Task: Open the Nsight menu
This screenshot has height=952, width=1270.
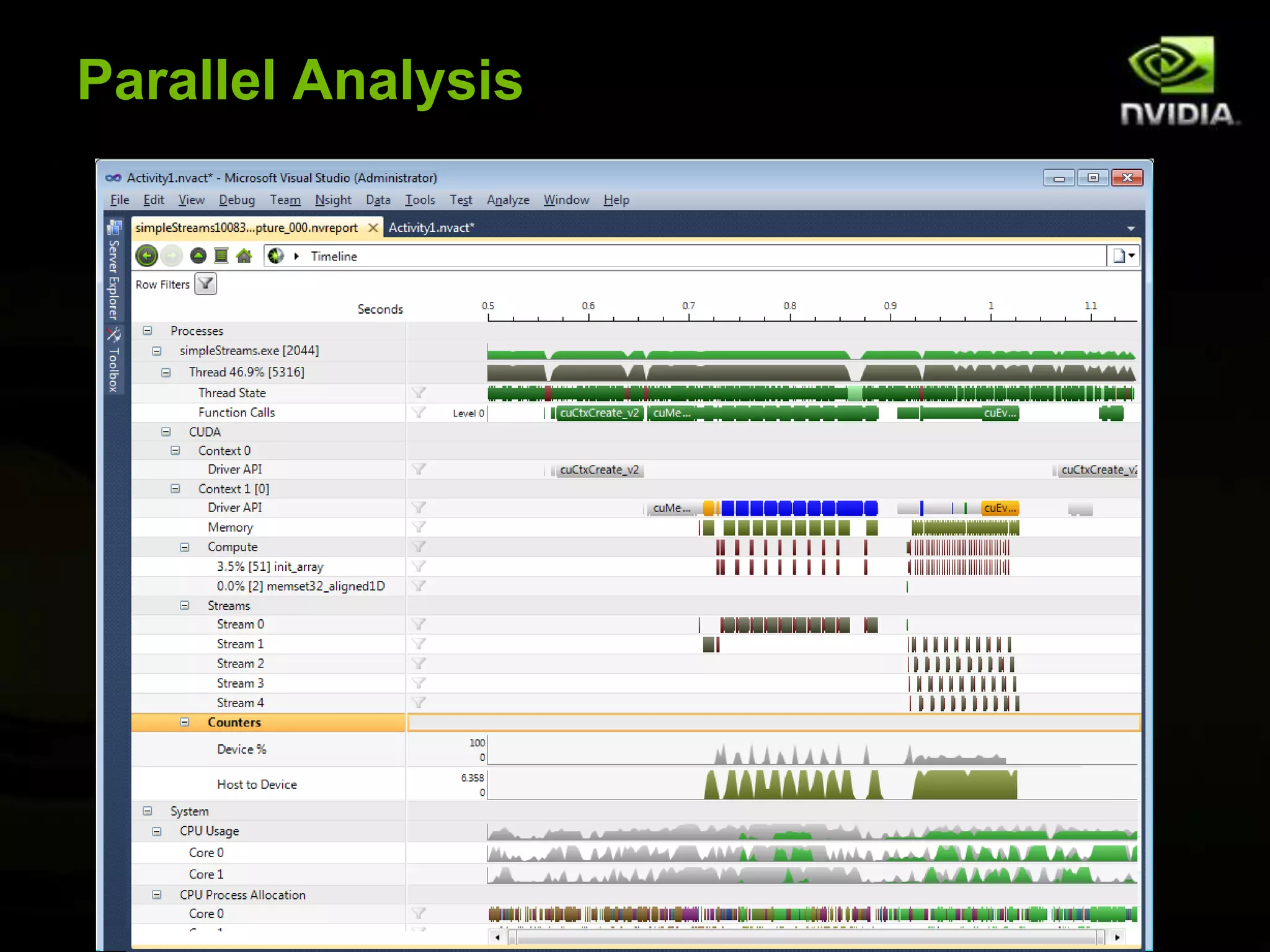Action: pyautogui.click(x=333, y=200)
